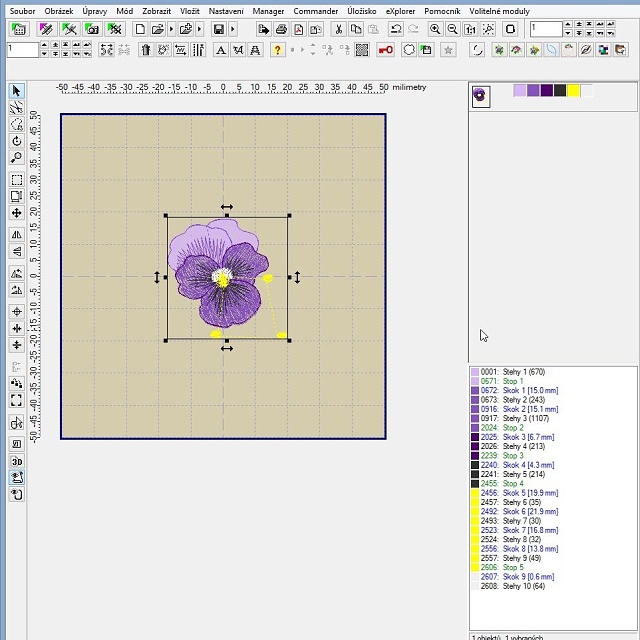
Task: Click the zoom in magnifier icon
Action: pos(435,30)
